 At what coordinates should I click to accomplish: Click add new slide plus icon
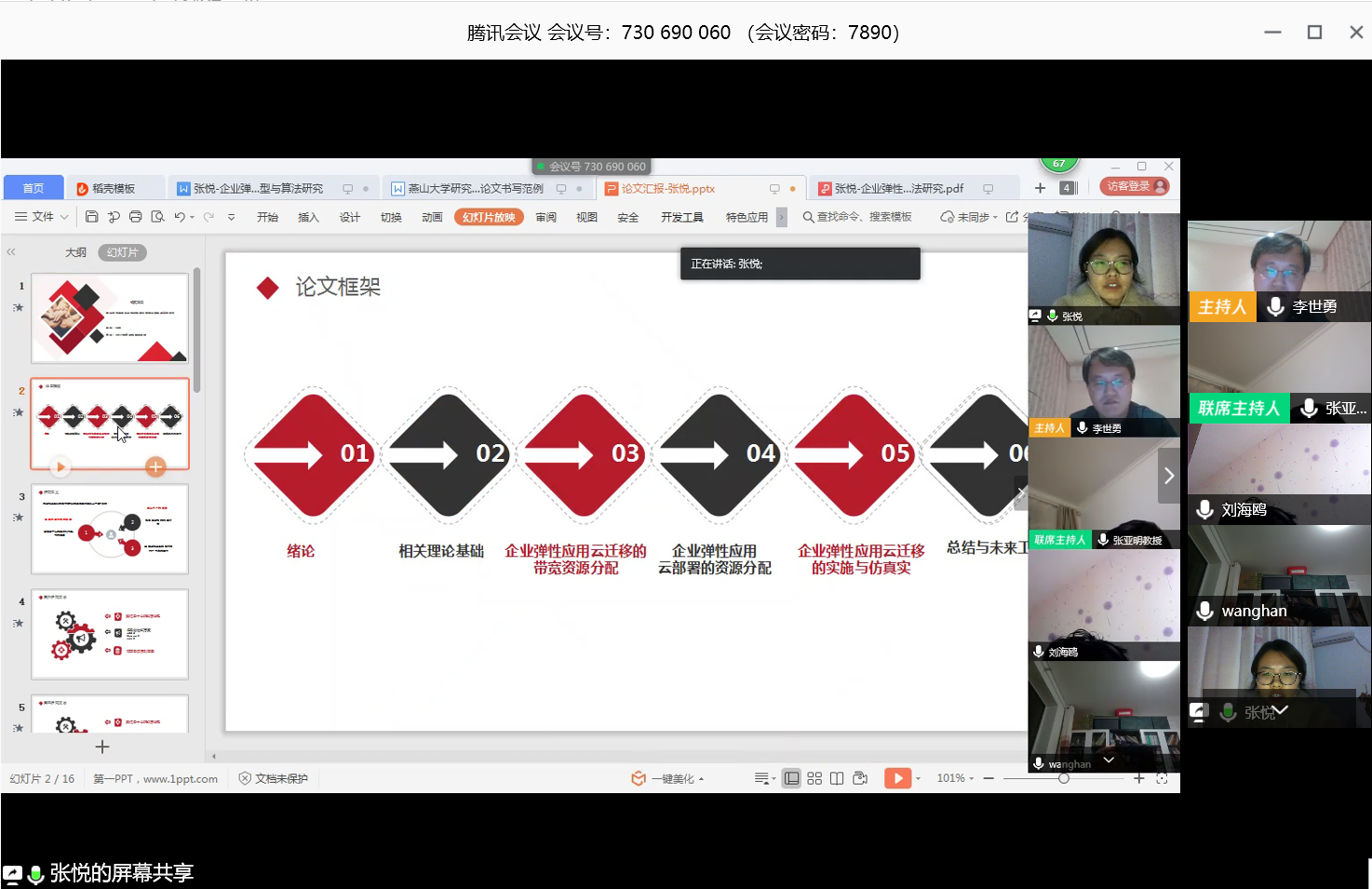coord(102,747)
